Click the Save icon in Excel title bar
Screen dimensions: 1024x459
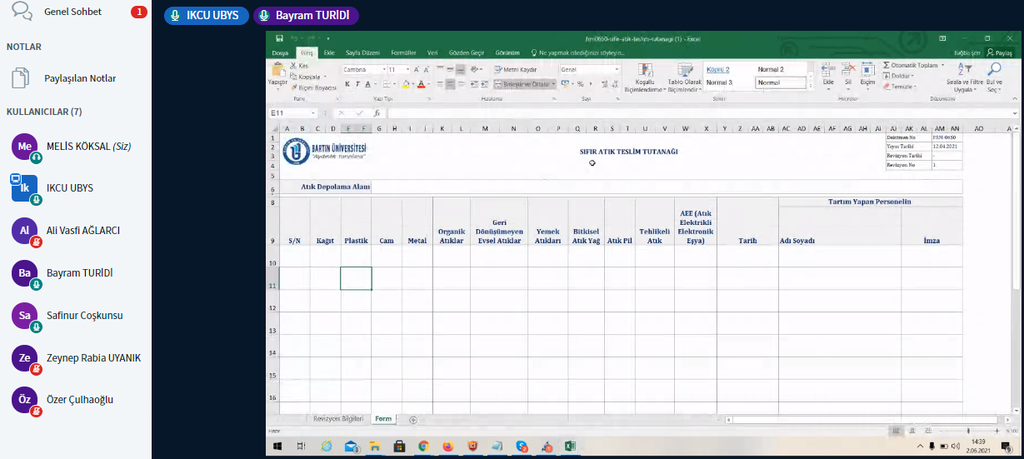tap(280, 39)
